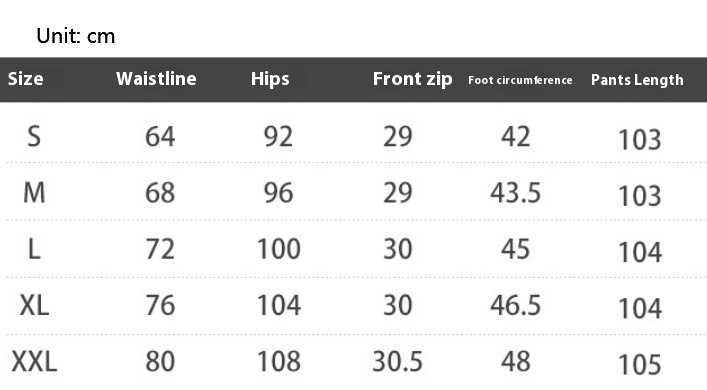
Task: Click the Unit: cm label
Action: point(76,36)
